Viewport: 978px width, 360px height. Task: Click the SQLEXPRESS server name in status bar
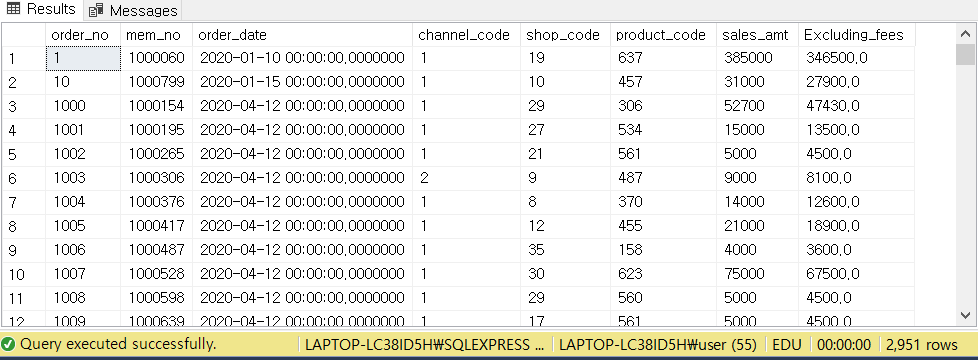click(425, 344)
